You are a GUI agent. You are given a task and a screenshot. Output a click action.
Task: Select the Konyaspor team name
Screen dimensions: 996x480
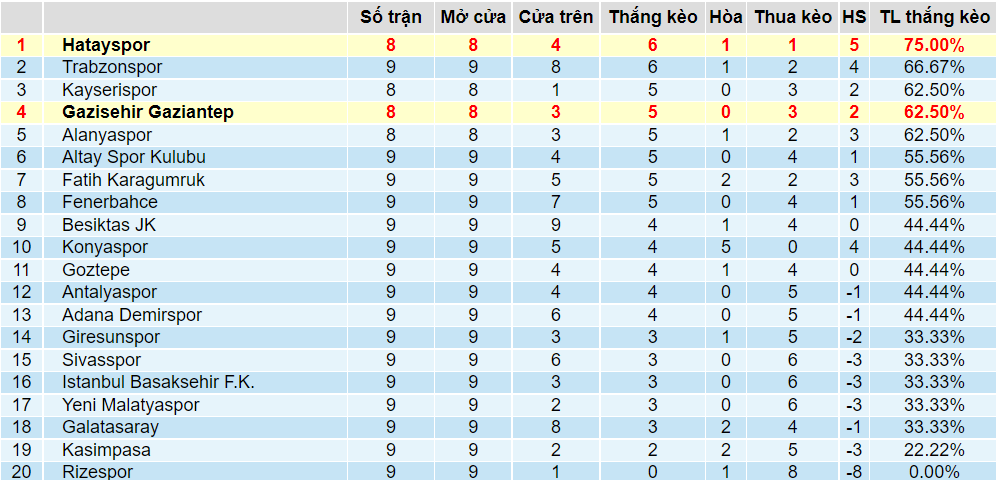coord(105,247)
